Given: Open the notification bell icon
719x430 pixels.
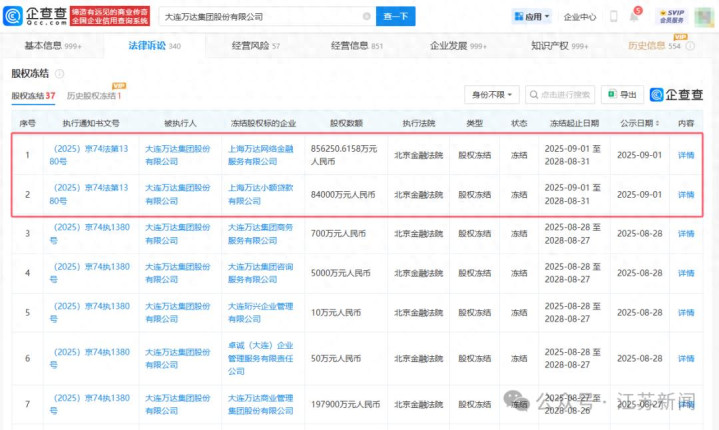Looking at the screenshot, I should [635, 17].
